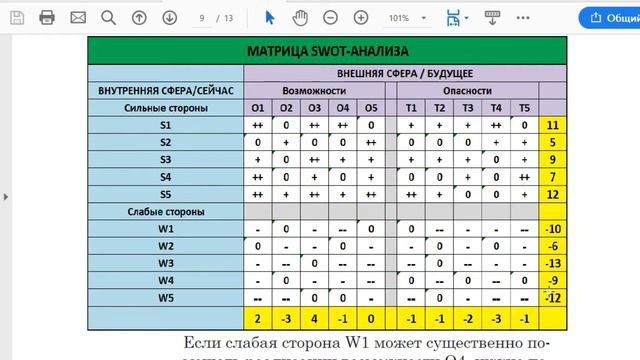Click the W1 row total -10

(x=553, y=229)
